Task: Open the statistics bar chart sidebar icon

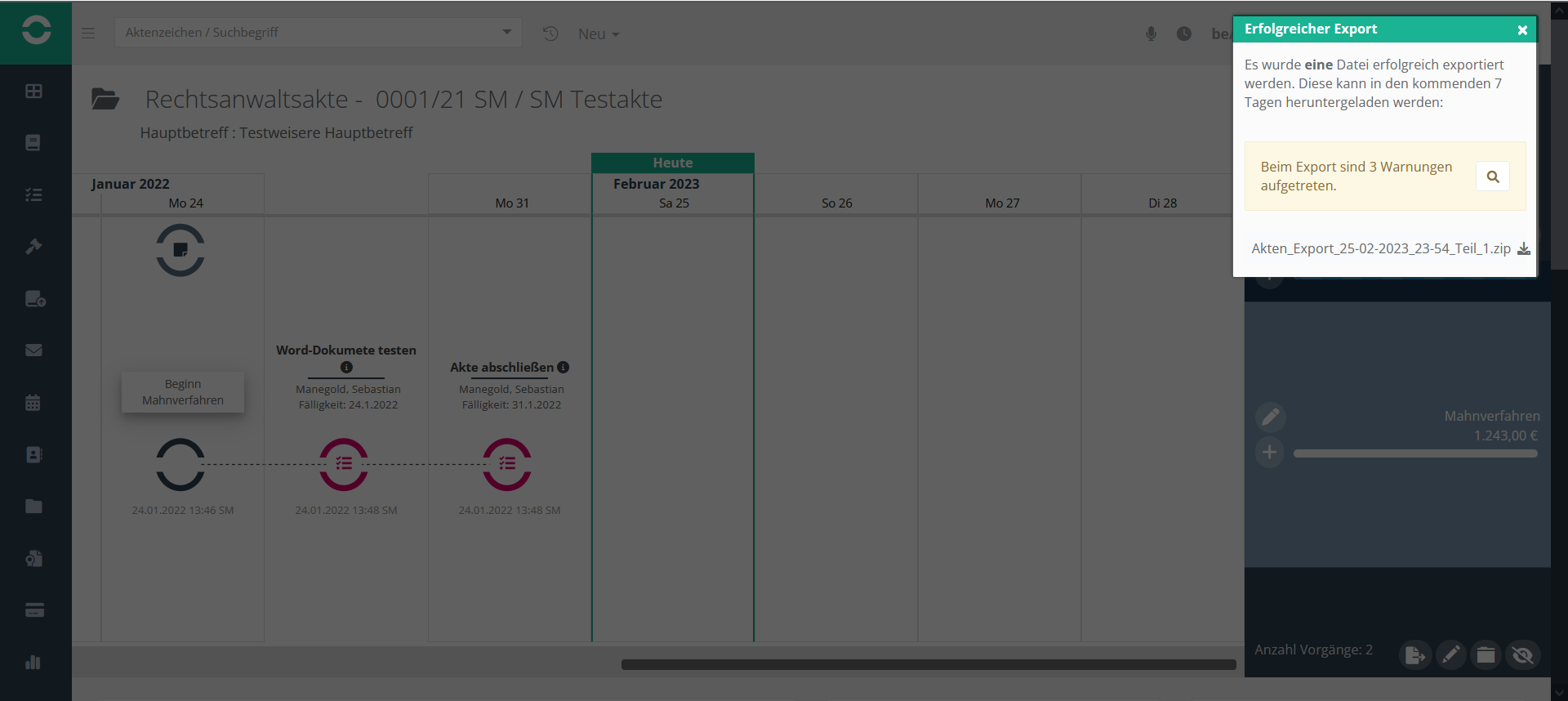Action: 33,662
